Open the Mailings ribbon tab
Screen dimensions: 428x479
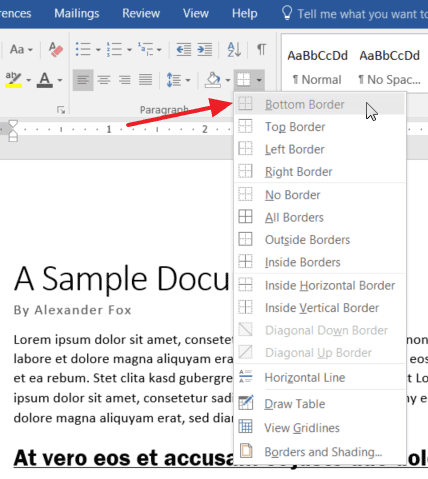[x=77, y=13]
